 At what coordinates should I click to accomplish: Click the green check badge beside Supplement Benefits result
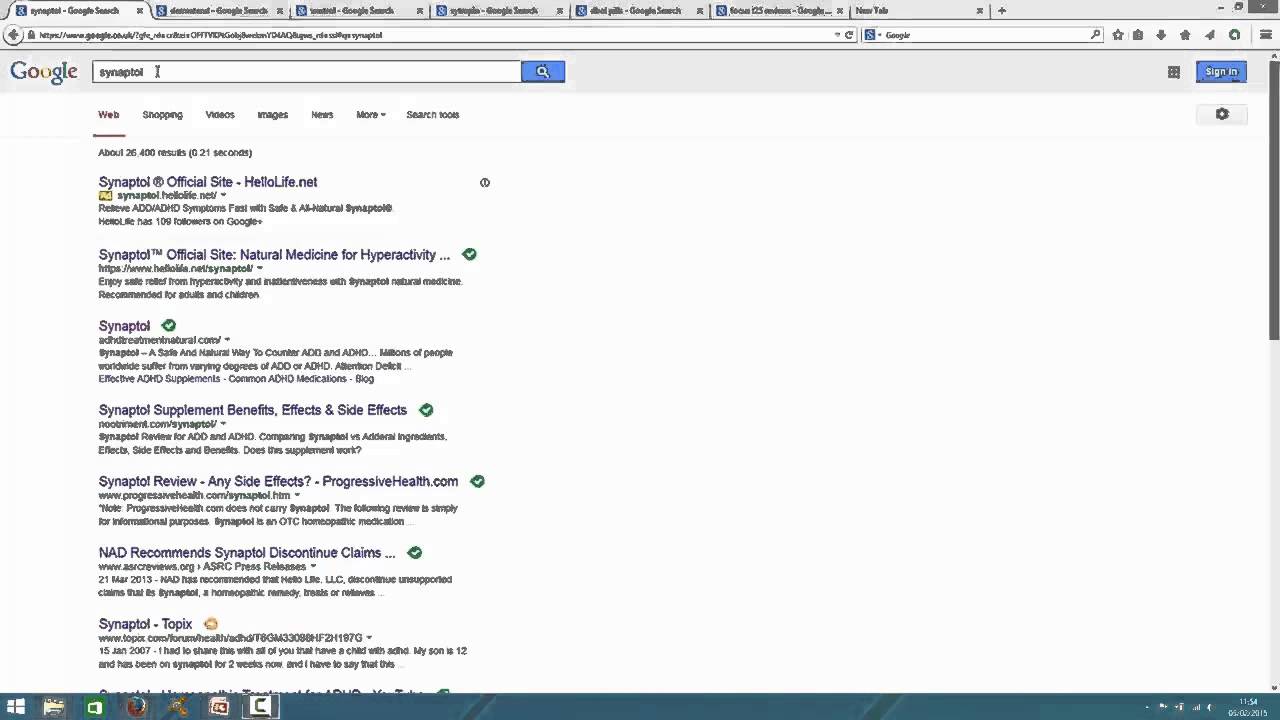tap(426, 410)
